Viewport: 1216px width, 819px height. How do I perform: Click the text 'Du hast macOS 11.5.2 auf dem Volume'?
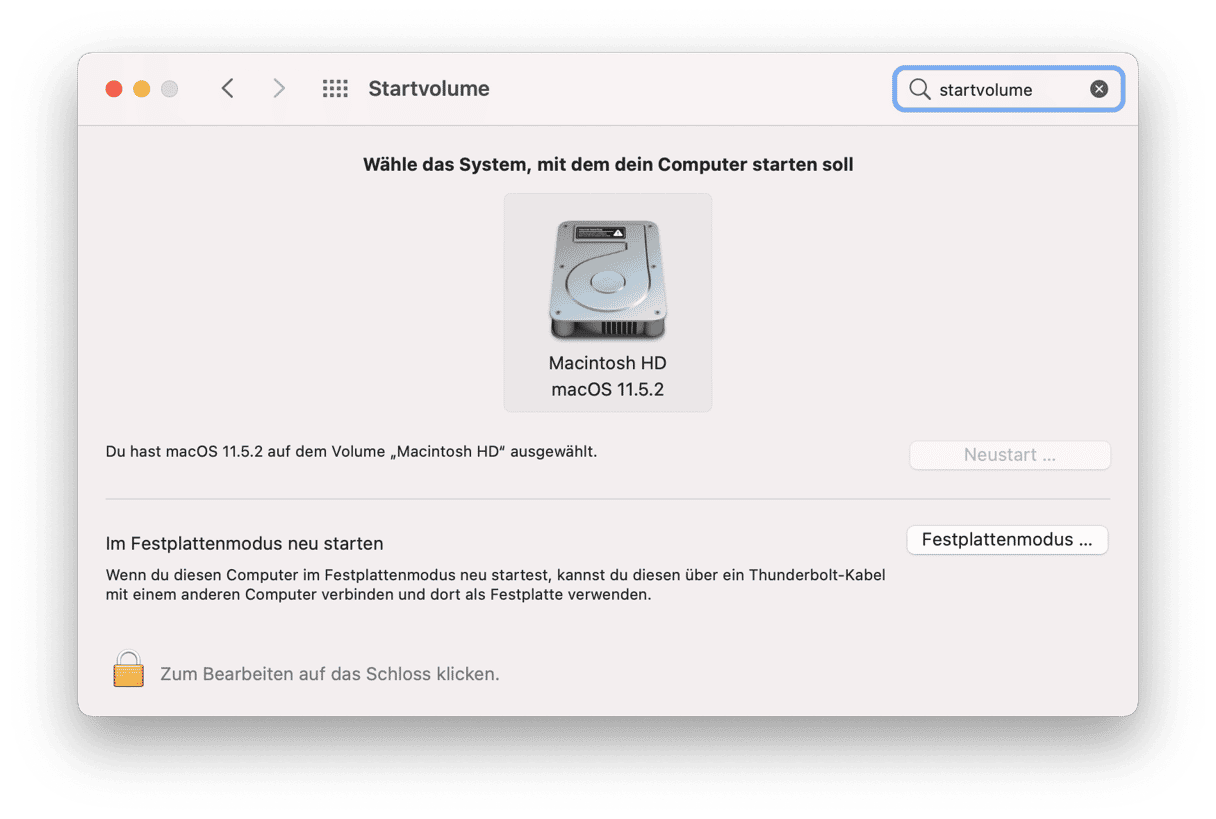click(247, 452)
